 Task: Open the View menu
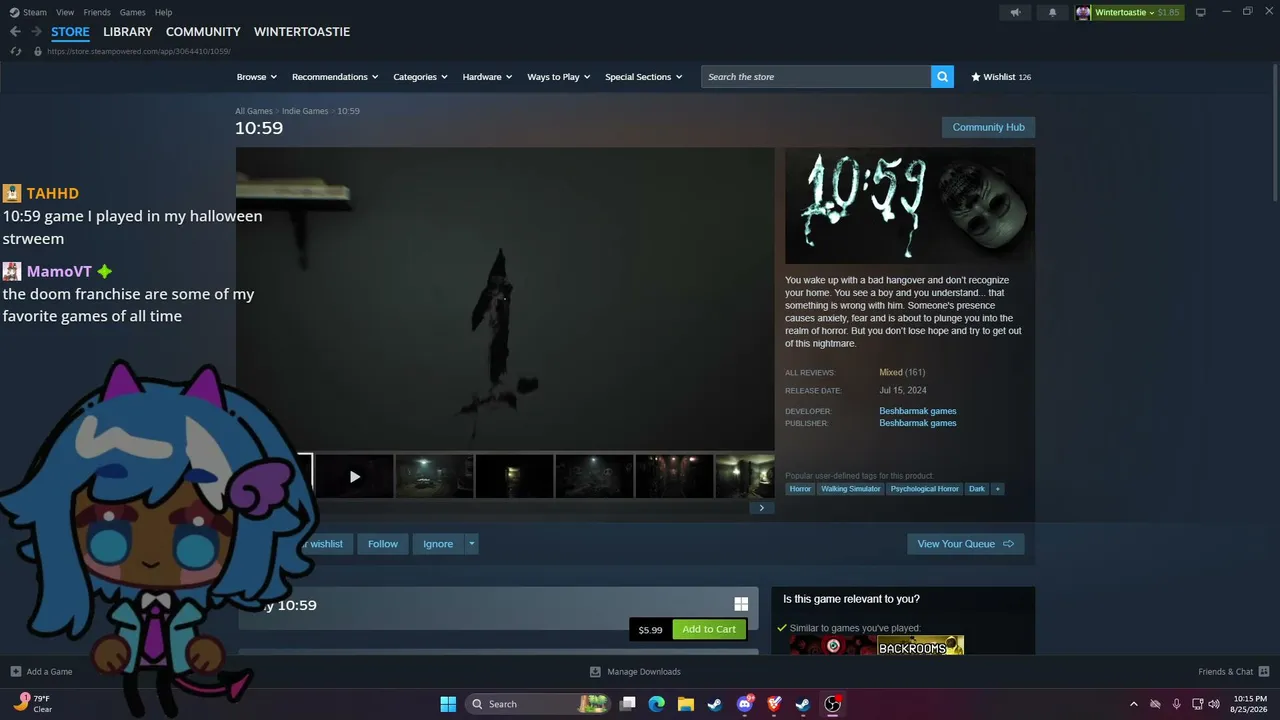coord(65,12)
